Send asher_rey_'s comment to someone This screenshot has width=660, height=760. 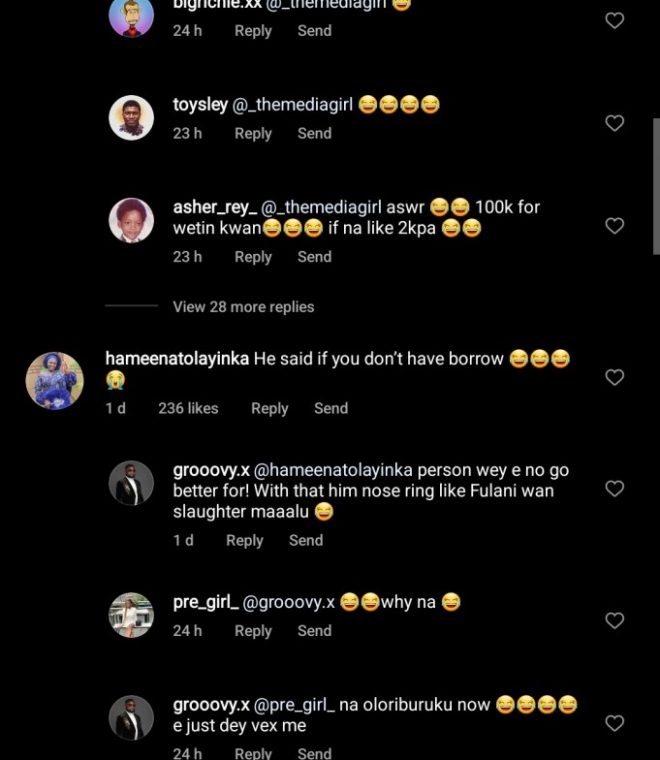[x=314, y=257]
